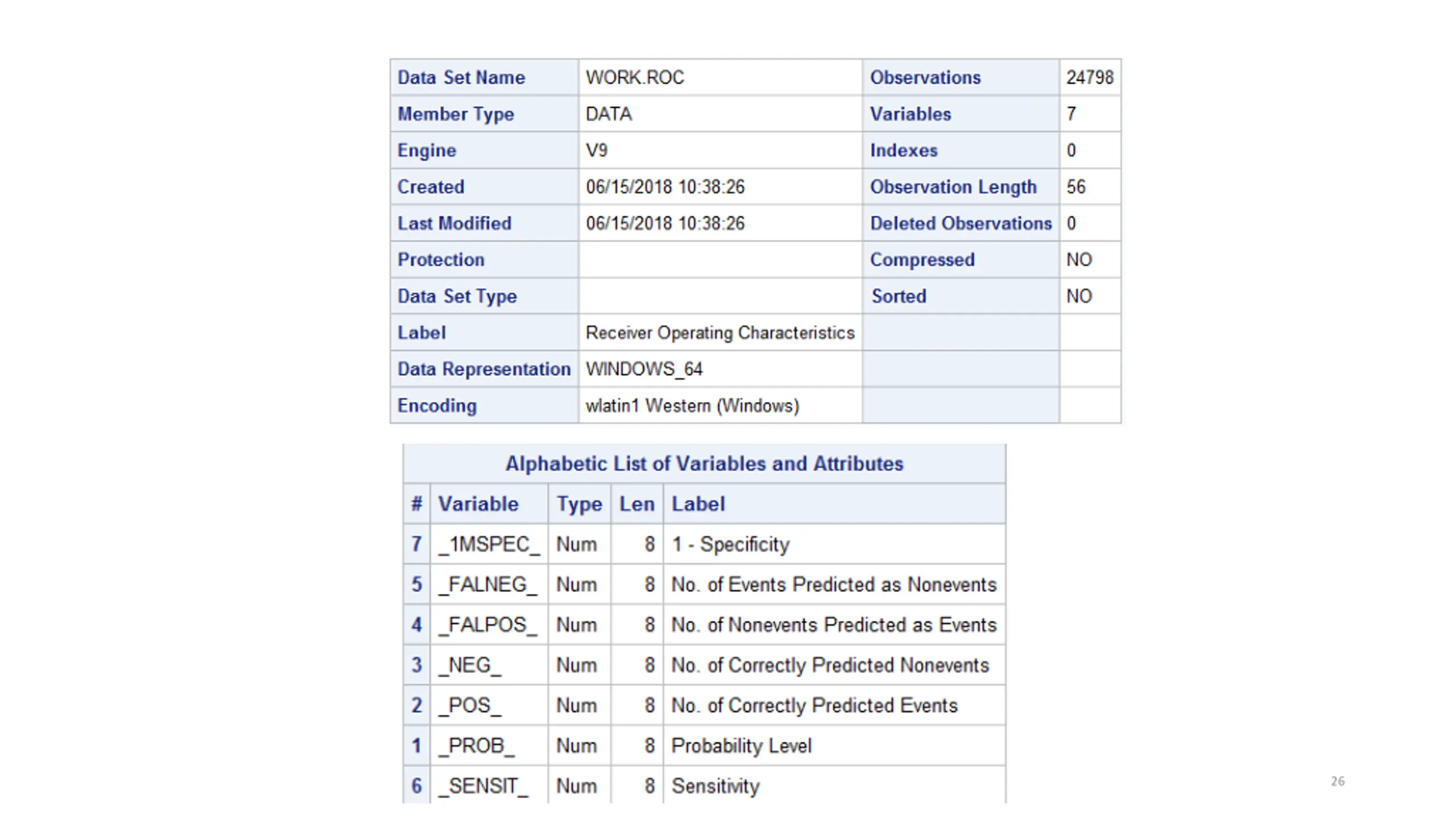Click the WORK.ROC data set name value
This screenshot has height=819, width=1456.
pyautogui.click(x=635, y=77)
